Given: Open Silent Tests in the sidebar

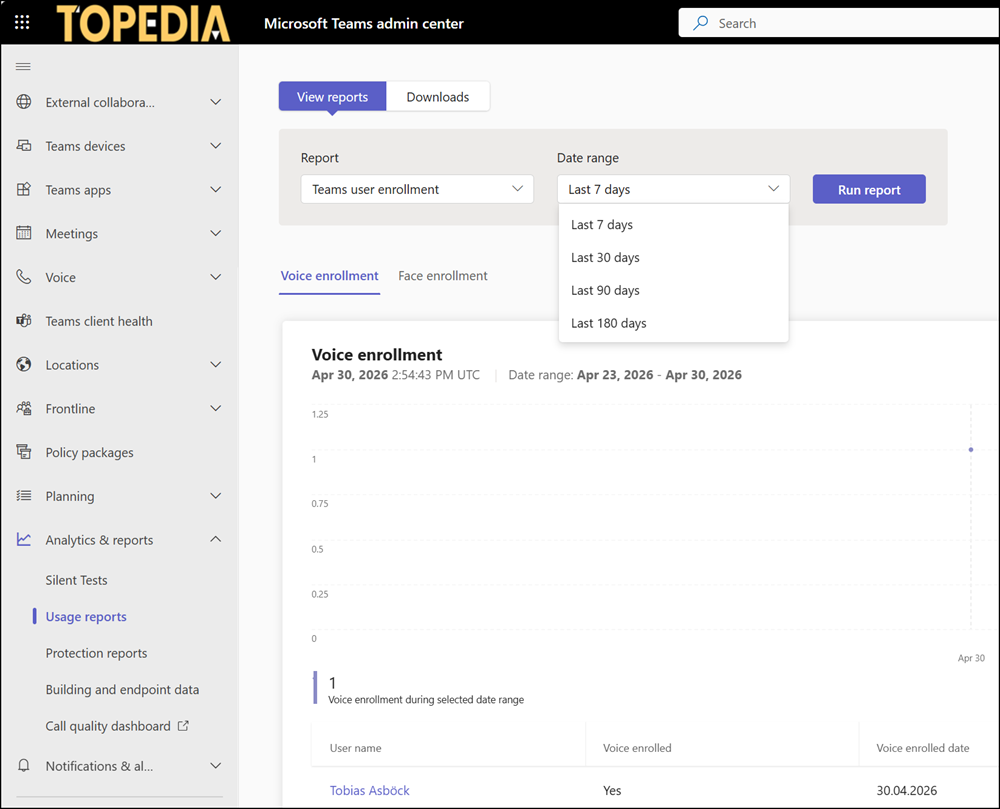Looking at the screenshot, I should pos(77,580).
